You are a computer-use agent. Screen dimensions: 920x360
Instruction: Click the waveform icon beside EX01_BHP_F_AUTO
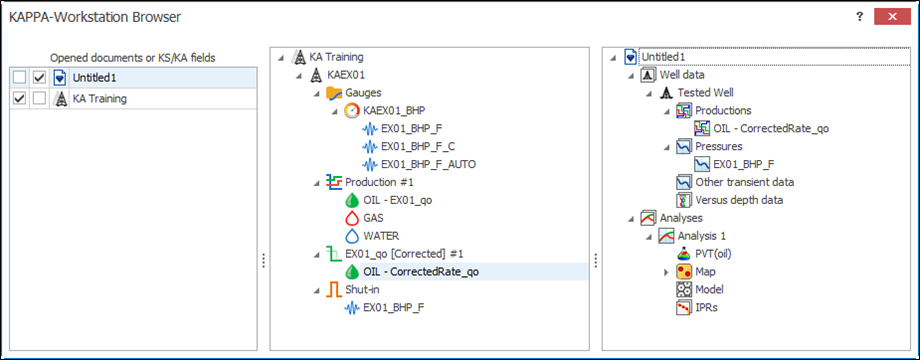pos(370,164)
